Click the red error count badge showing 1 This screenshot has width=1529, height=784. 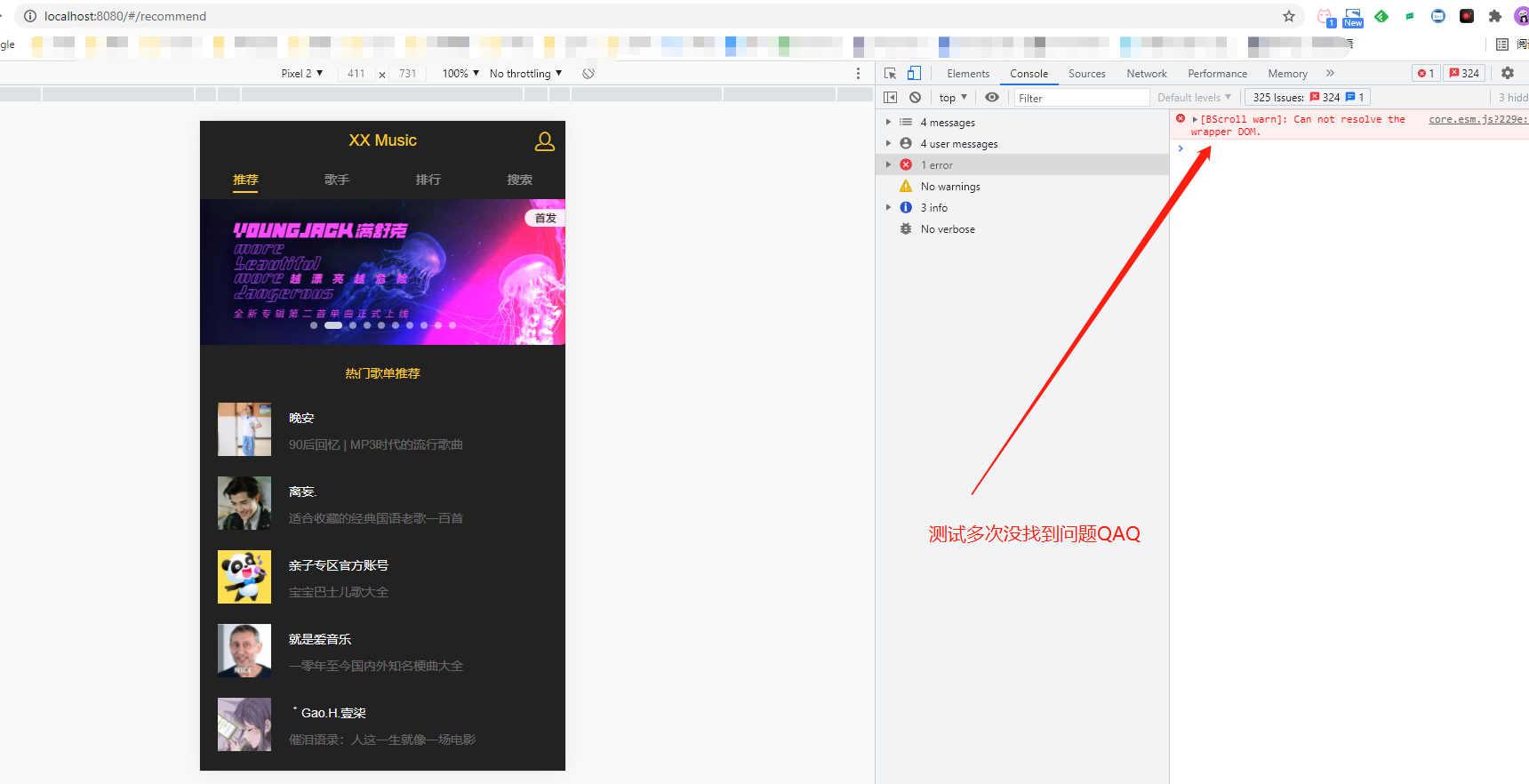1426,74
